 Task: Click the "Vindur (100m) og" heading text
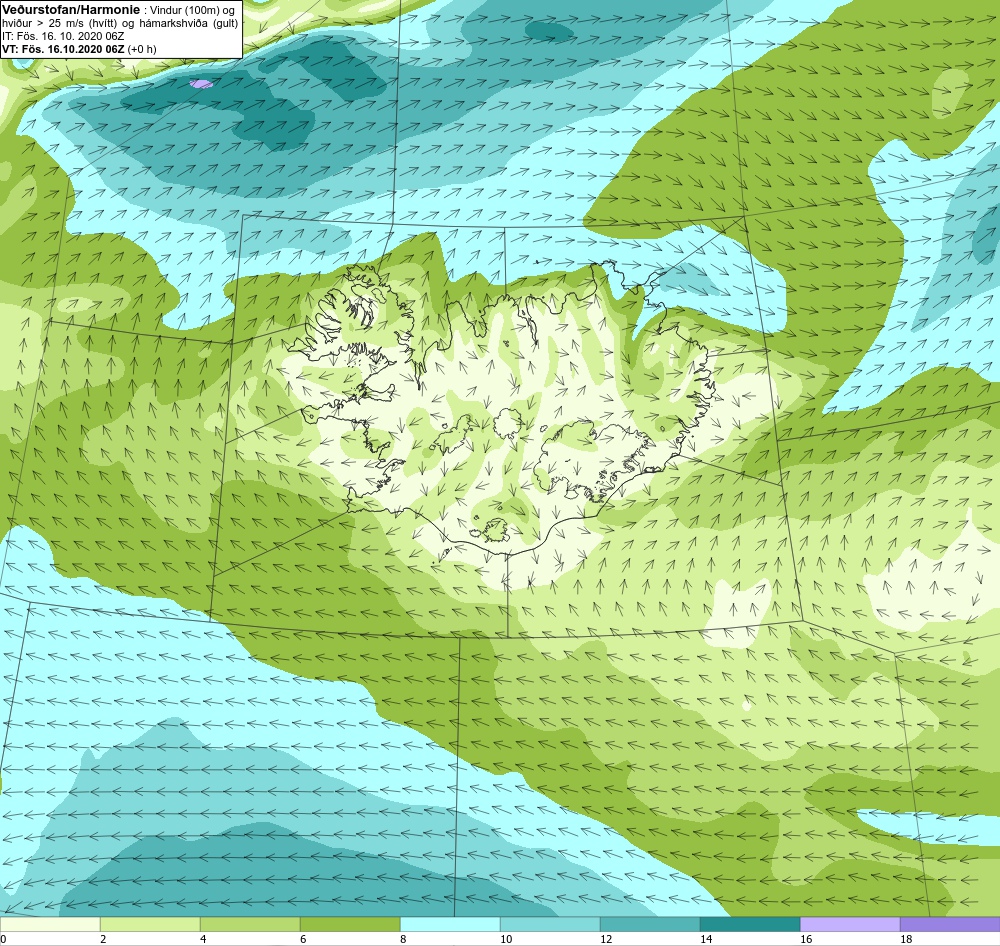click(x=192, y=11)
